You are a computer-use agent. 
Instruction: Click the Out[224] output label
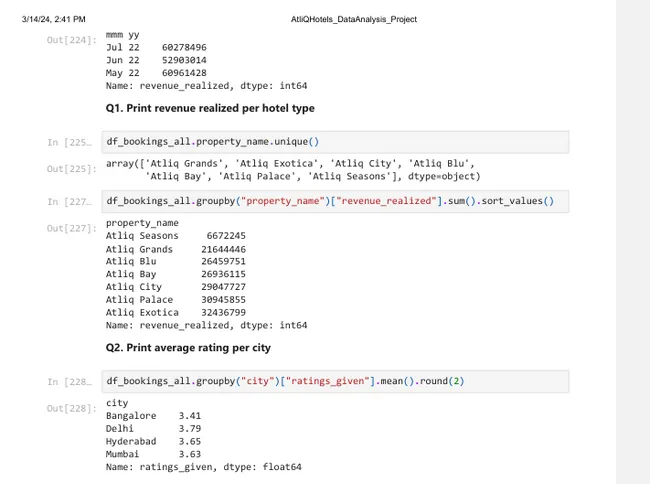pyautogui.click(x=71, y=40)
